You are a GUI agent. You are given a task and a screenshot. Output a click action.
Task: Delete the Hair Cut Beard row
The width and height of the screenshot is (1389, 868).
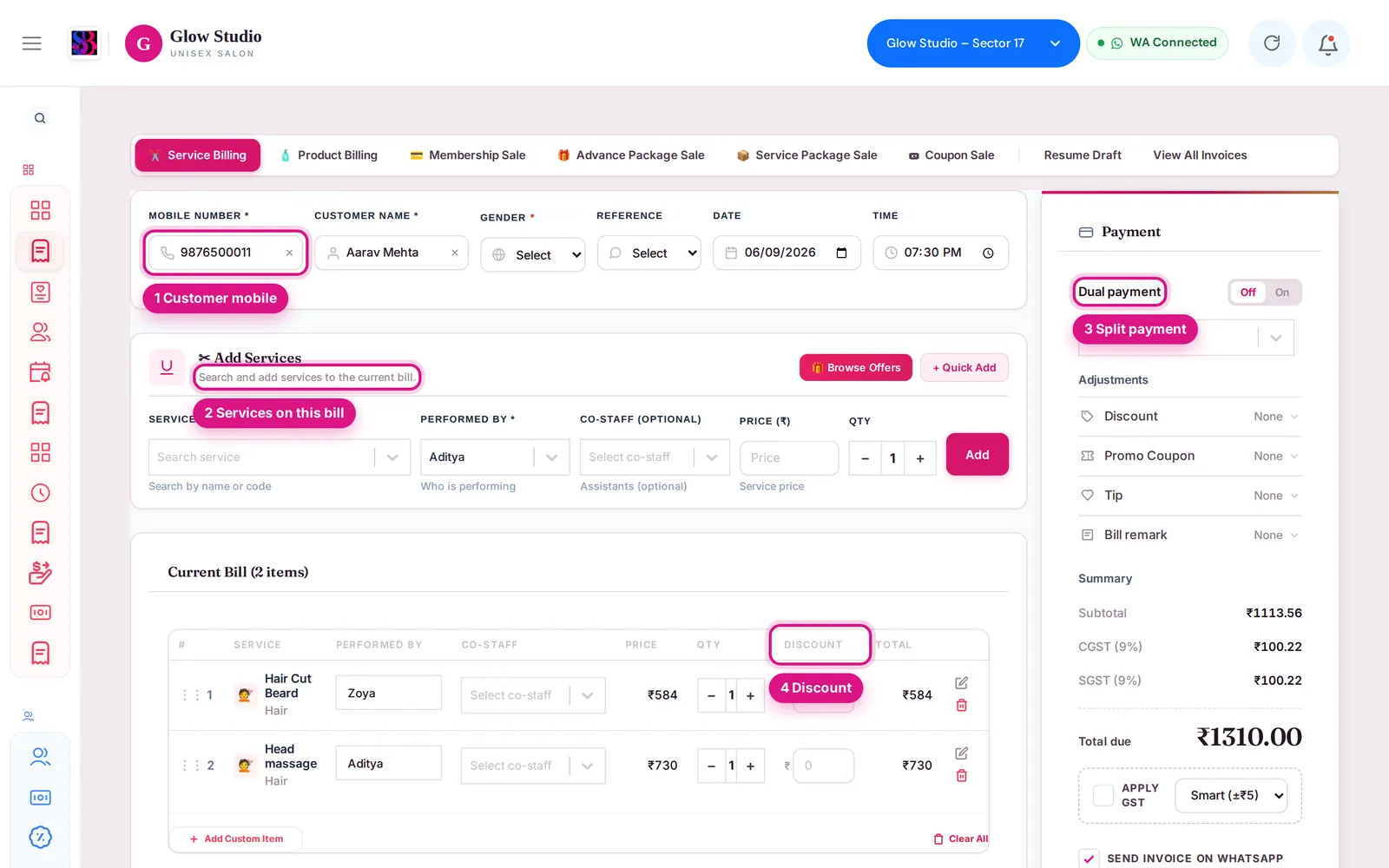pyautogui.click(x=961, y=706)
